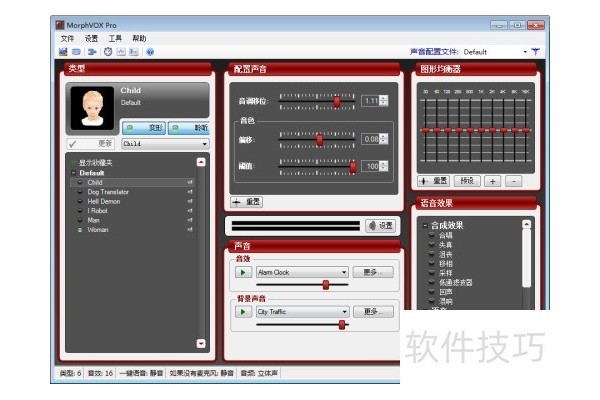Click the 偏移 timbre shift slider handle
This screenshot has height=400, width=600.
tap(320, 140)
